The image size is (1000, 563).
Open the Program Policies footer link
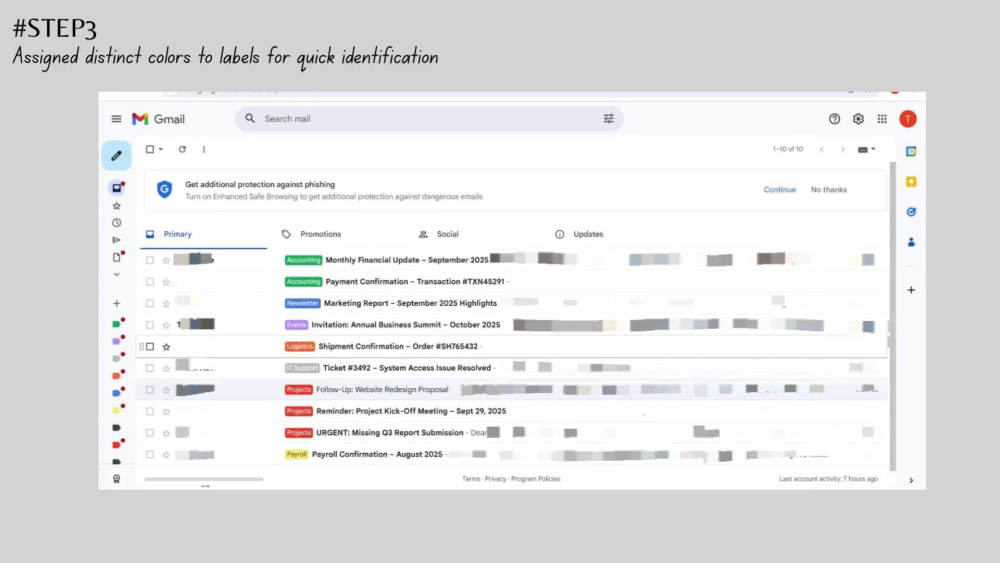click(535, 479)
